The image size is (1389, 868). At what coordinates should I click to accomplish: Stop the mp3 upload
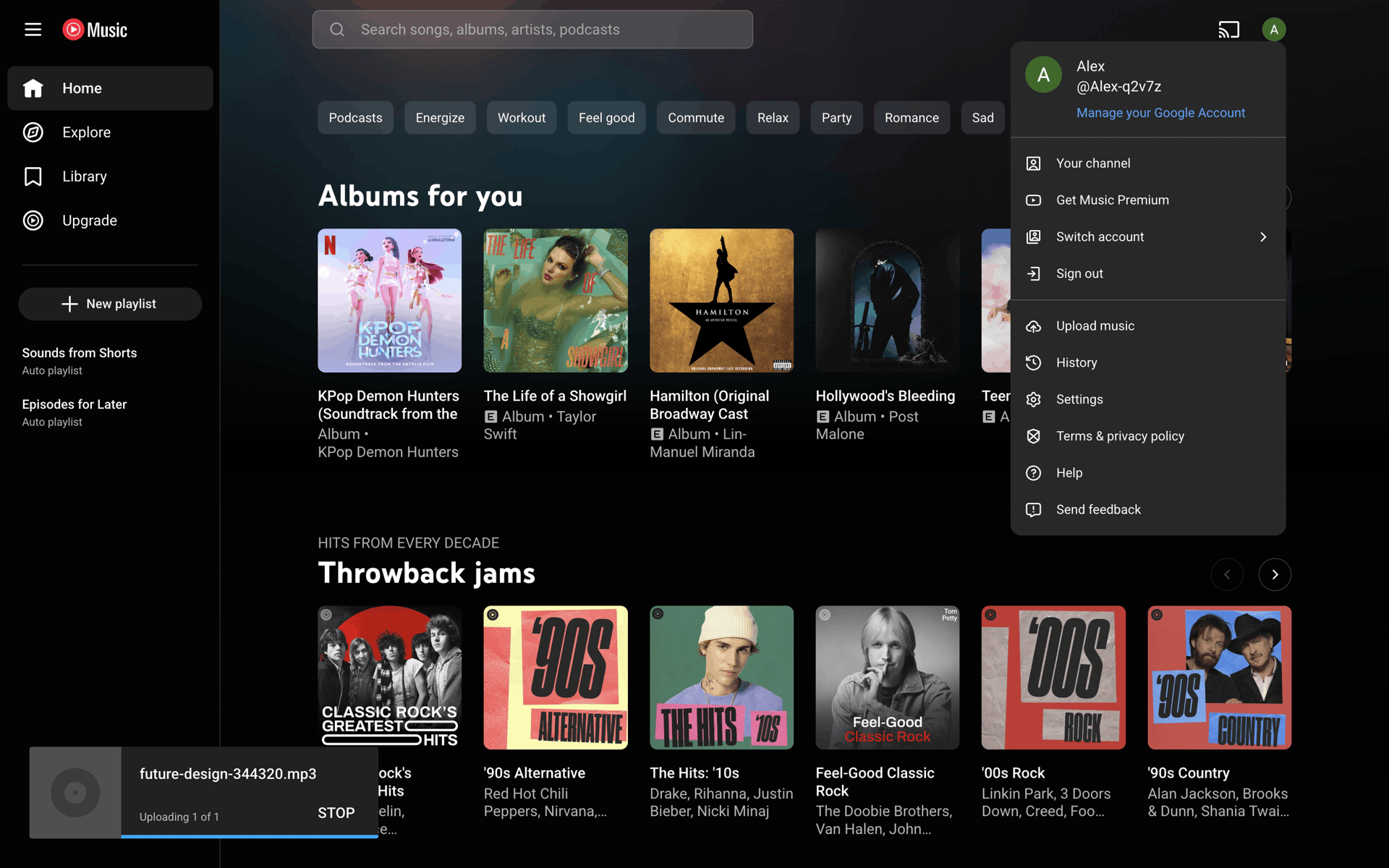click(336, 813)
